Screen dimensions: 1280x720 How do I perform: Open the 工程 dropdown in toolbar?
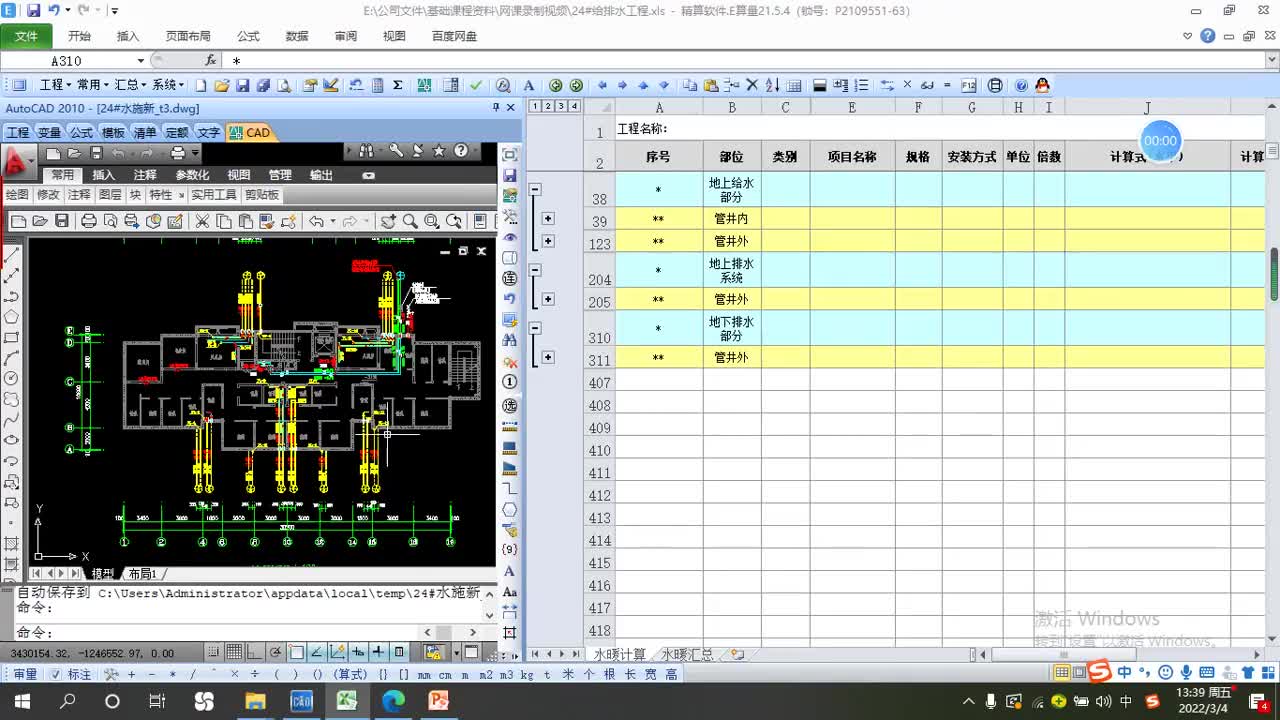click(56, 85)
